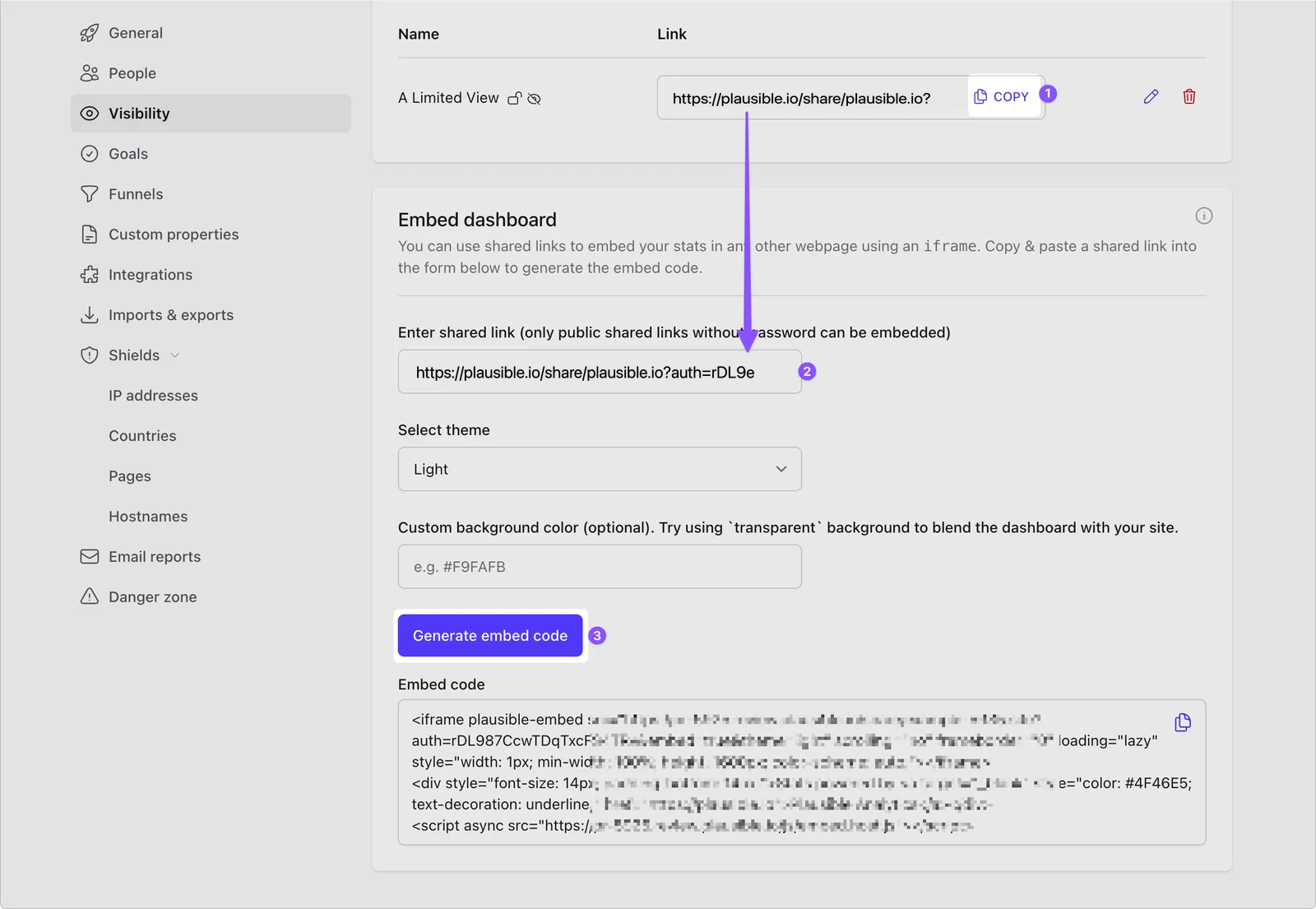Click the shield icon in sidebar
Screen dimensions: 1316x909
90,355
